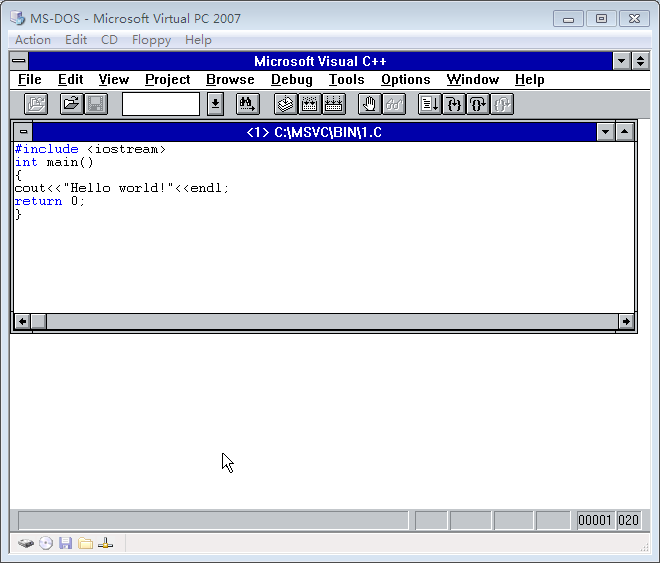
Task: Open the Tools menu
Action: point(346,80)
